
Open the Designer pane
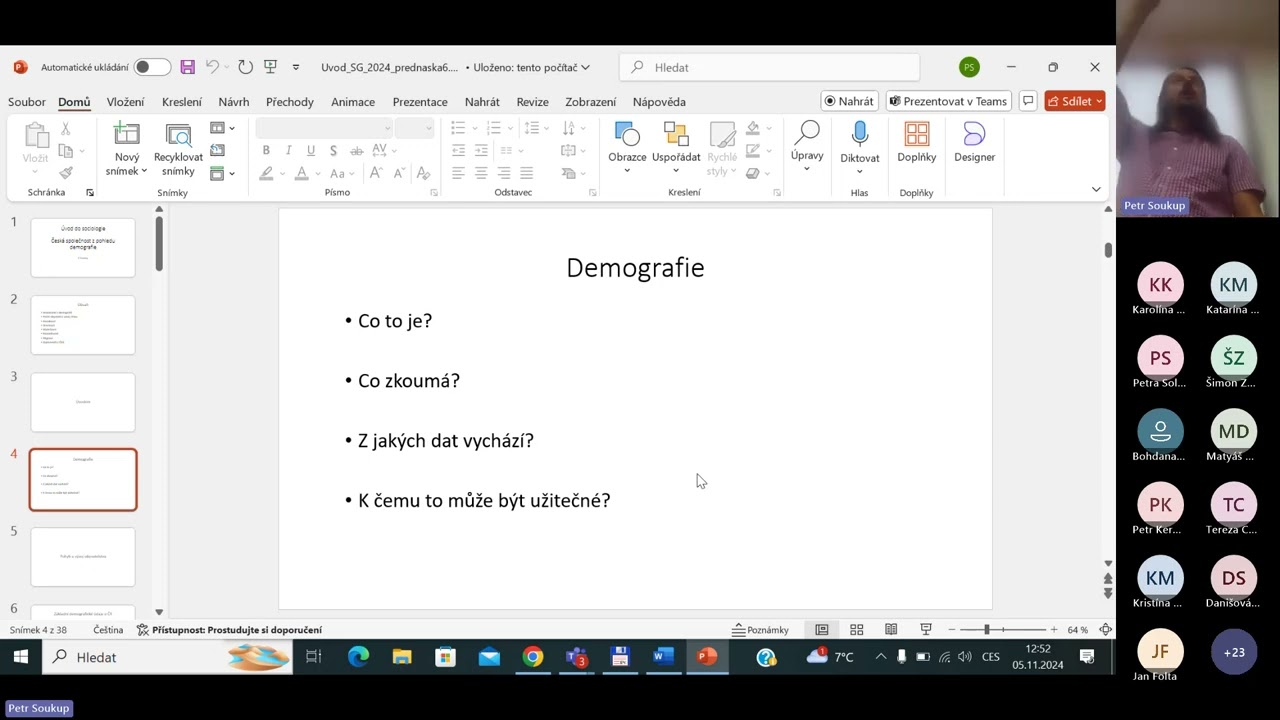(974, 143)
